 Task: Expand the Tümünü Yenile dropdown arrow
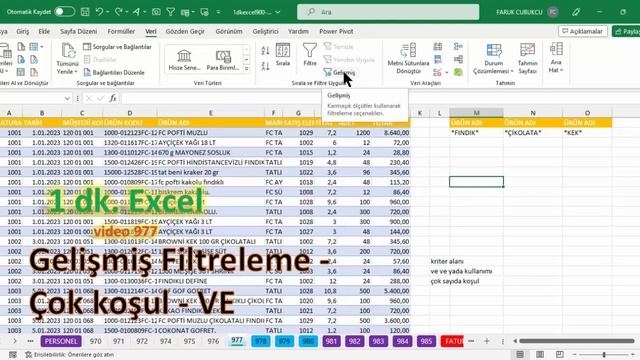tap(76, 72)
